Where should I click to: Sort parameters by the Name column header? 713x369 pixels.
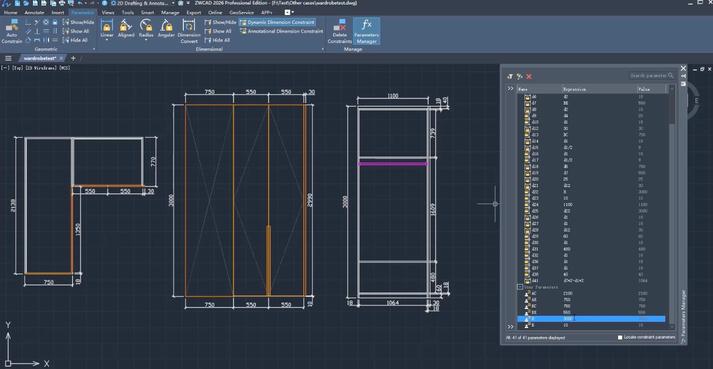(x=539, y=89)
